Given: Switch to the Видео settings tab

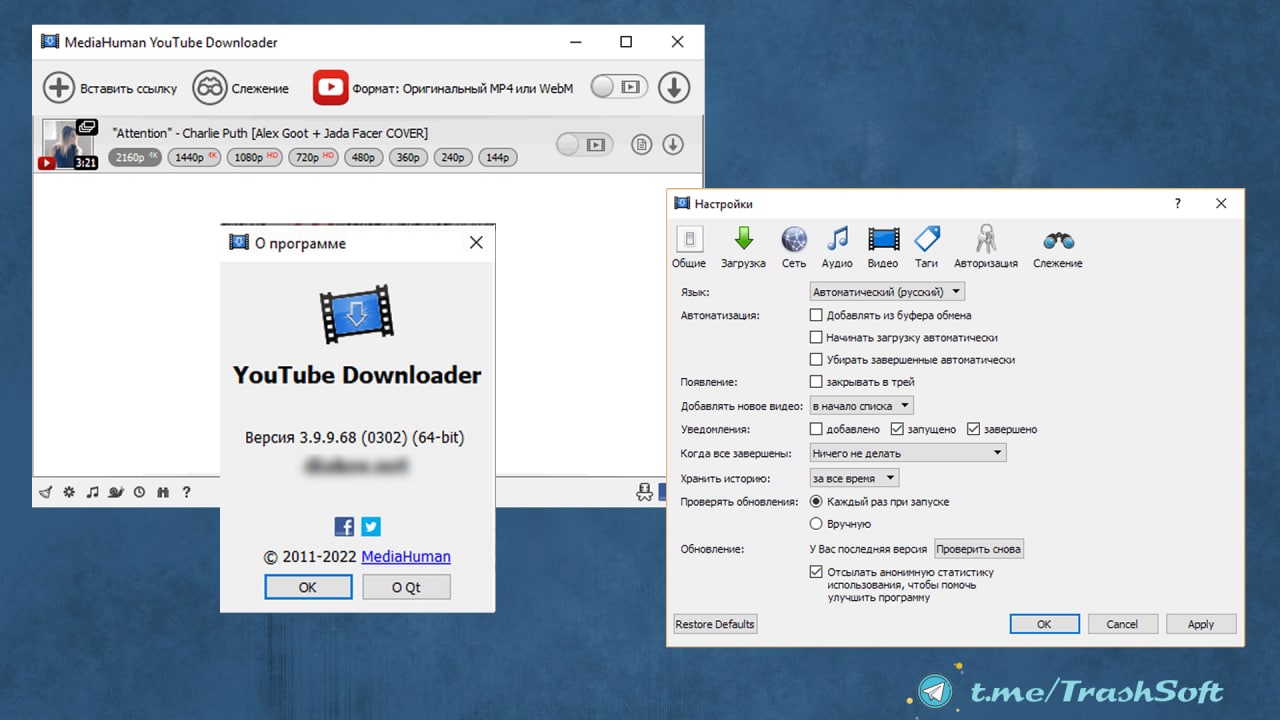Looking at the screenshot, I should click(x=883, y=247).
